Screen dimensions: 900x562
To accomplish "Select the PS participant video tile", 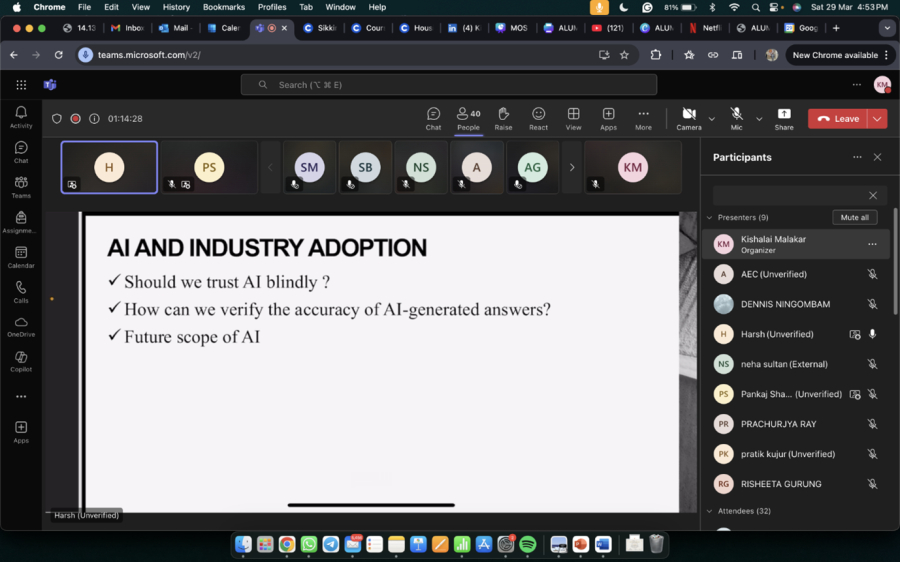I will (209, 168).
